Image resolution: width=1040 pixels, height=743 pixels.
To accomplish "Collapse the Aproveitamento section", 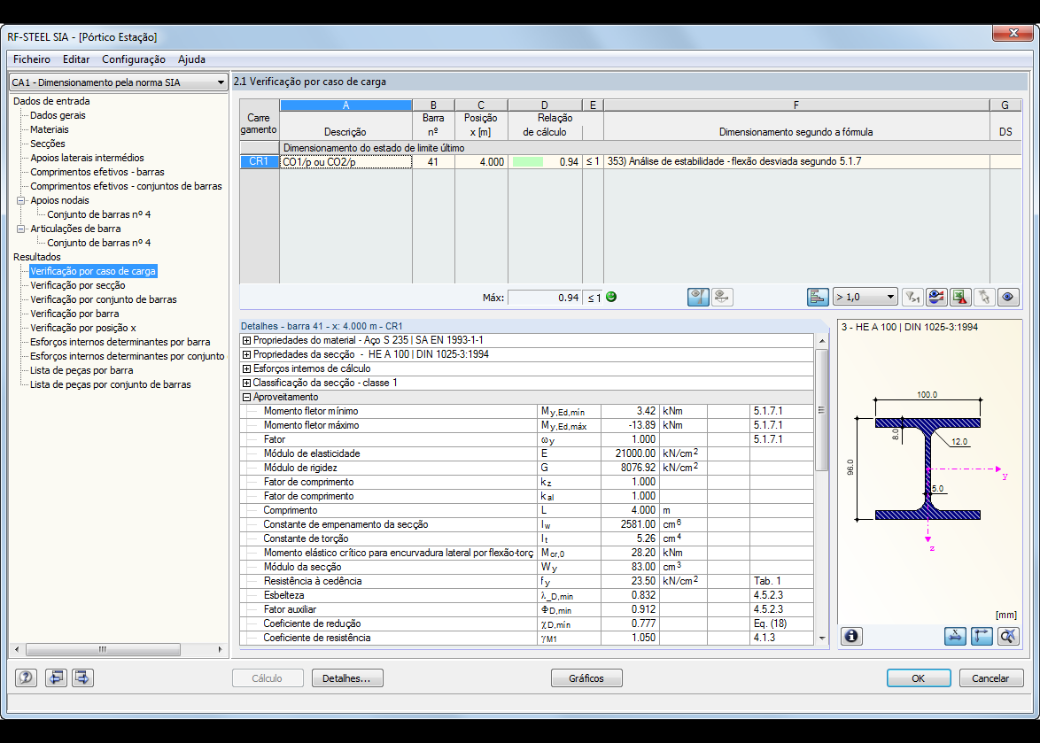I will point(247,397).
